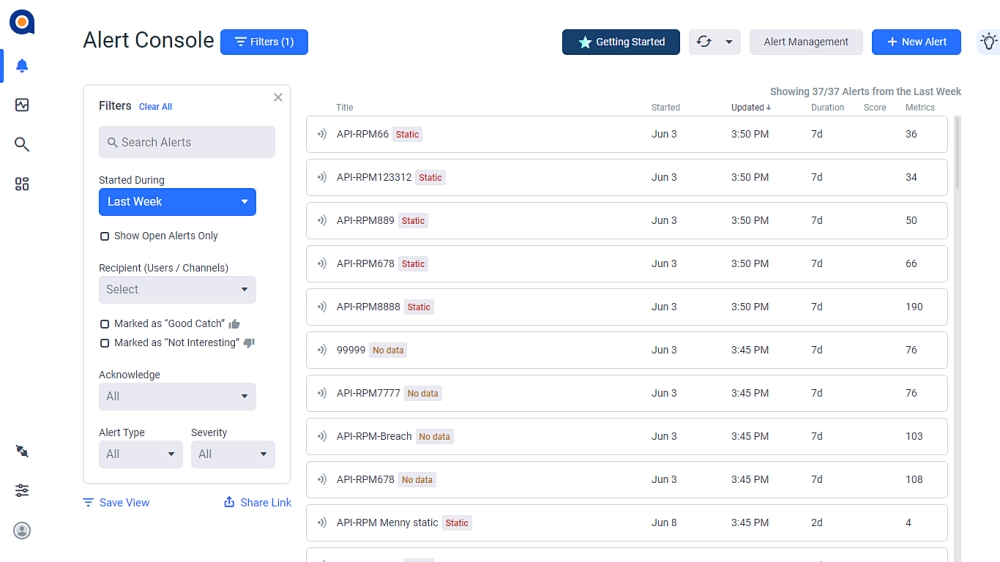
Task: Close the Filters panel
Action: (x=278, y=98)
